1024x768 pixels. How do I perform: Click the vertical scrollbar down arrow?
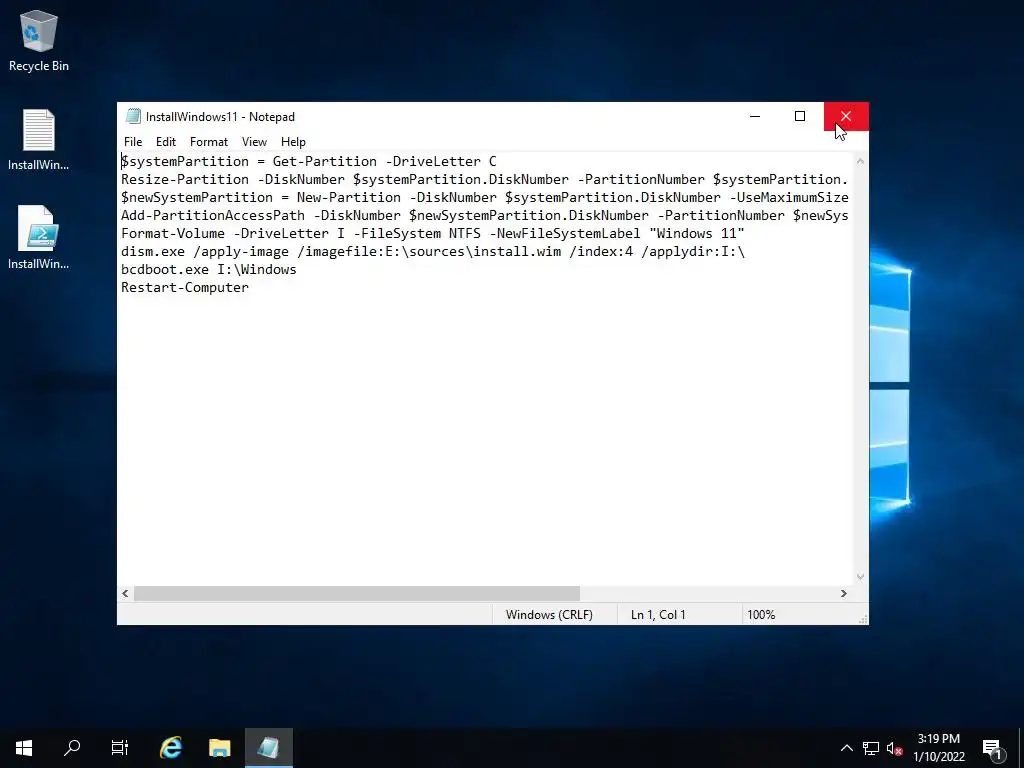click(x=861, y=577)
